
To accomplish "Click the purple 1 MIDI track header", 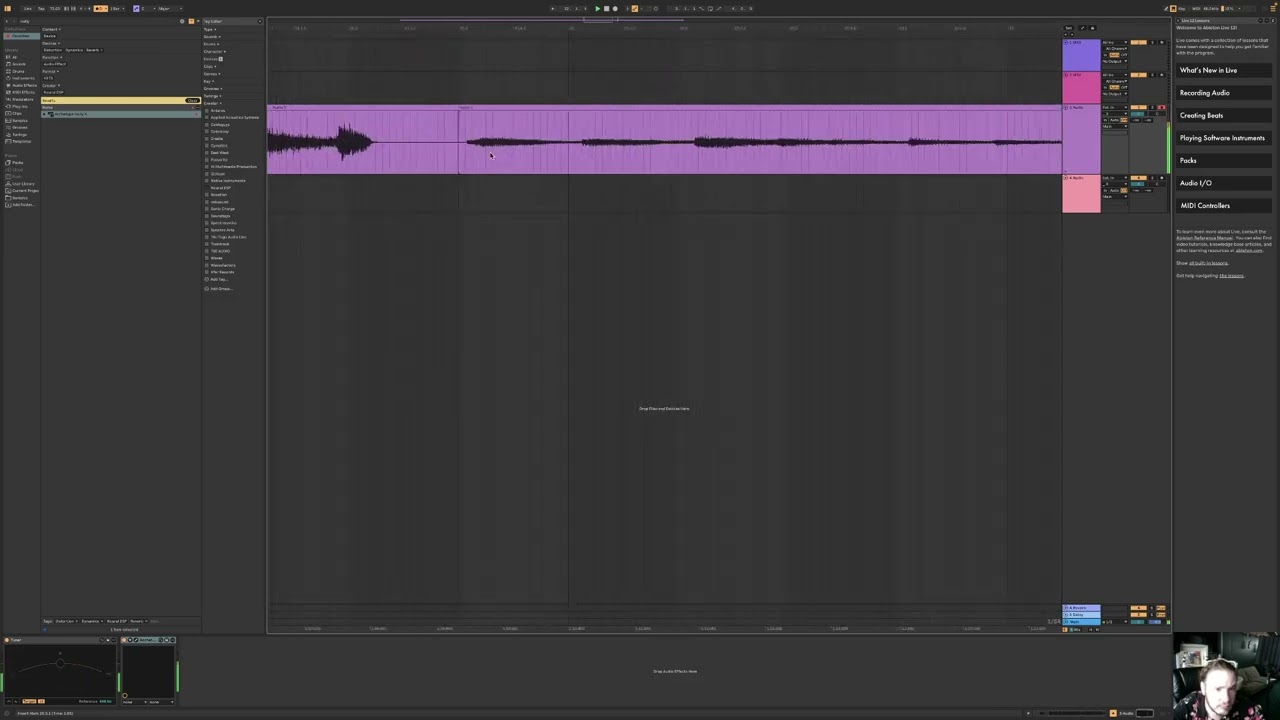I will tap(1081, 55).
